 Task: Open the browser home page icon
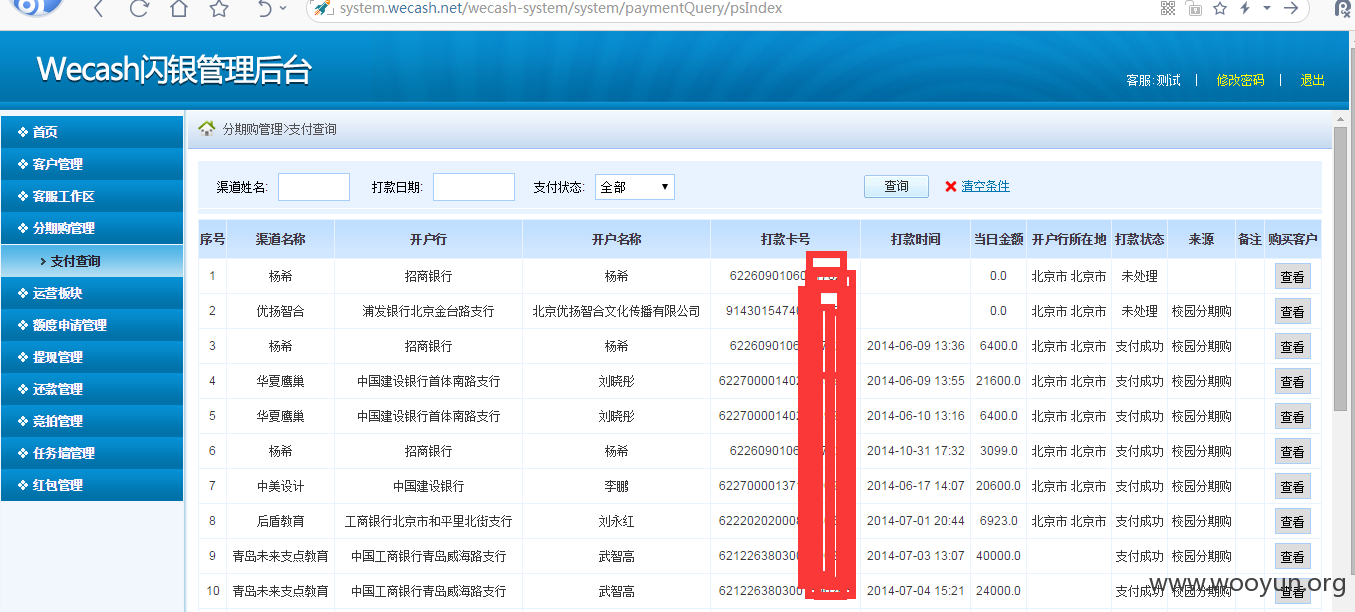(x=179, y=9)
